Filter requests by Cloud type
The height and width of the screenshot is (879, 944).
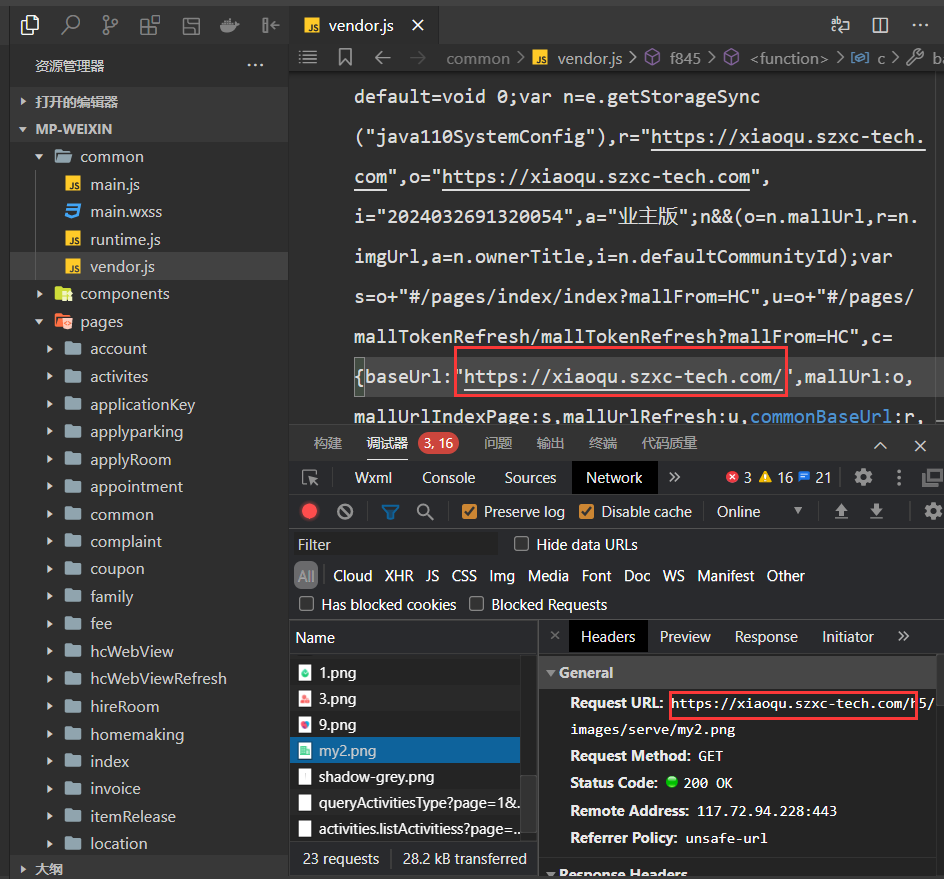353,576
